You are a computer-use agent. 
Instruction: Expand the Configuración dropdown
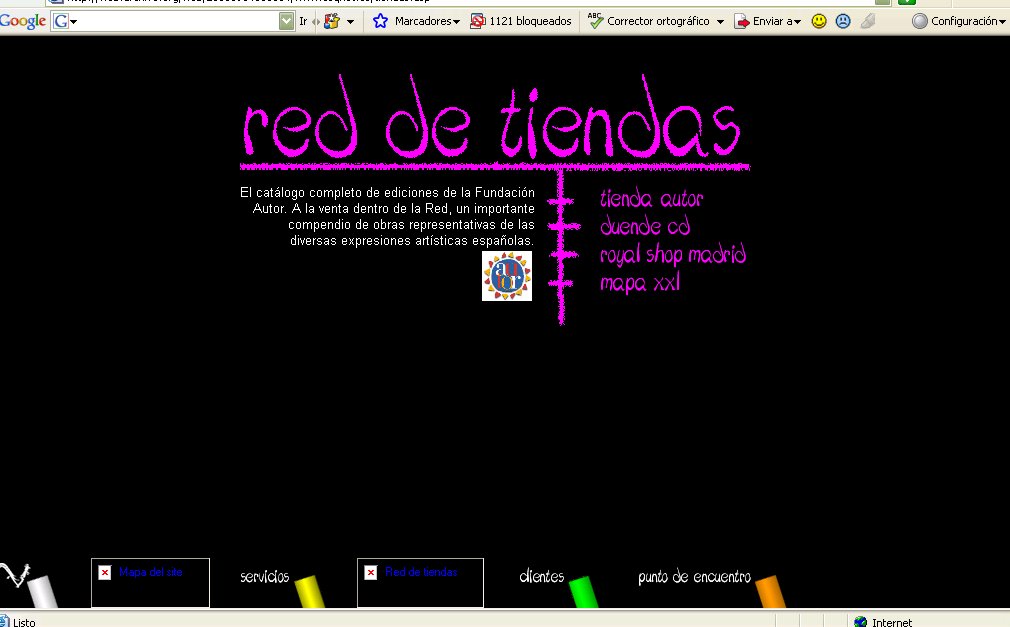[959, 21]
